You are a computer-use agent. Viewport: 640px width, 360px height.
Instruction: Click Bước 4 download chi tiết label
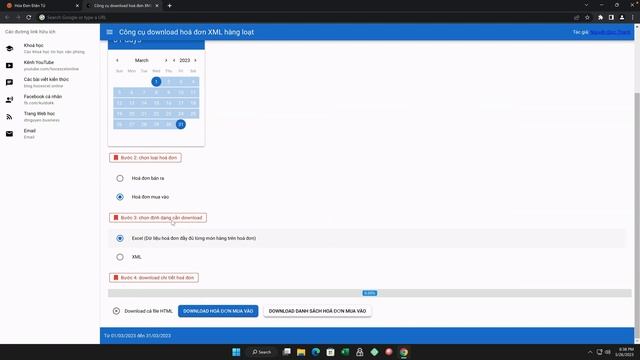(154, 278)
